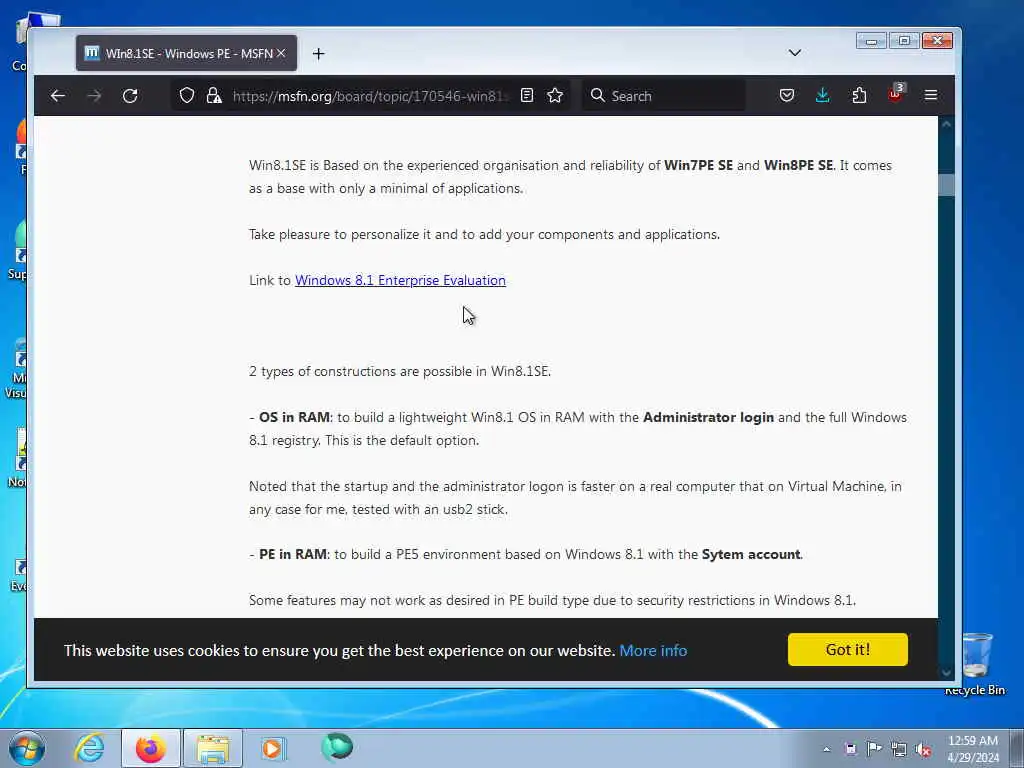1024x768 pixels.
Task: Select the Recycle Bin desktop icon
Action: (x=976, y=664)
